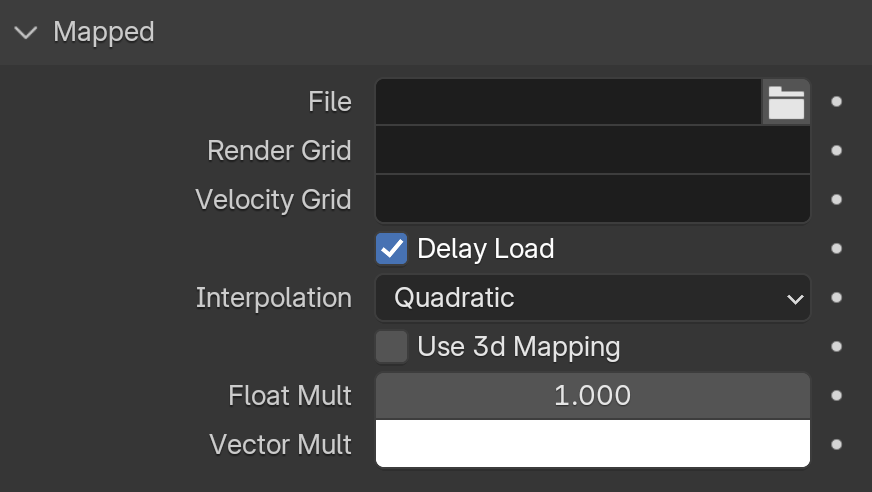Click the File path text field
Image resolution: width=872 pixels, height=492 pixels.
pos(568,102)
